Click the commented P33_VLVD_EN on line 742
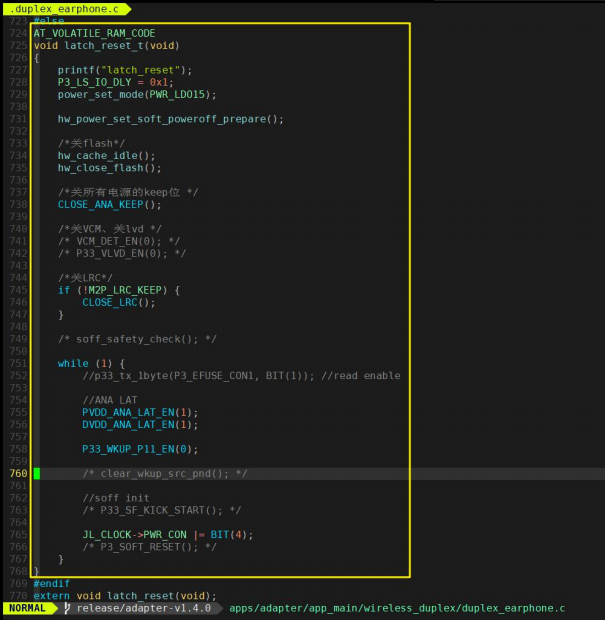The height and width of the screenshot is (620, 605). 122,253
